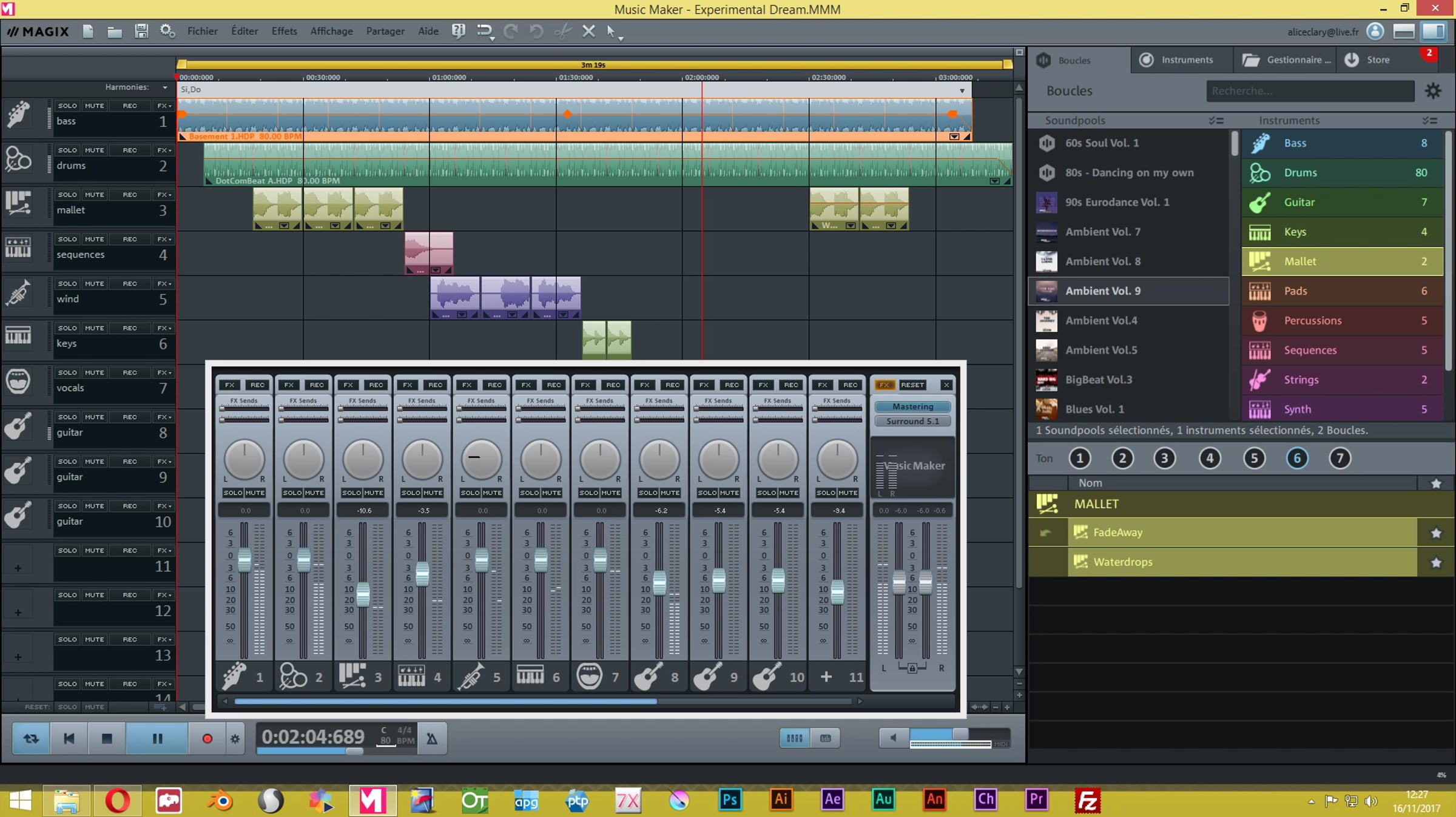Toggle Surround 5.1 in mixer master
This screenshot has width=1456, height=817.
[912, 421]
